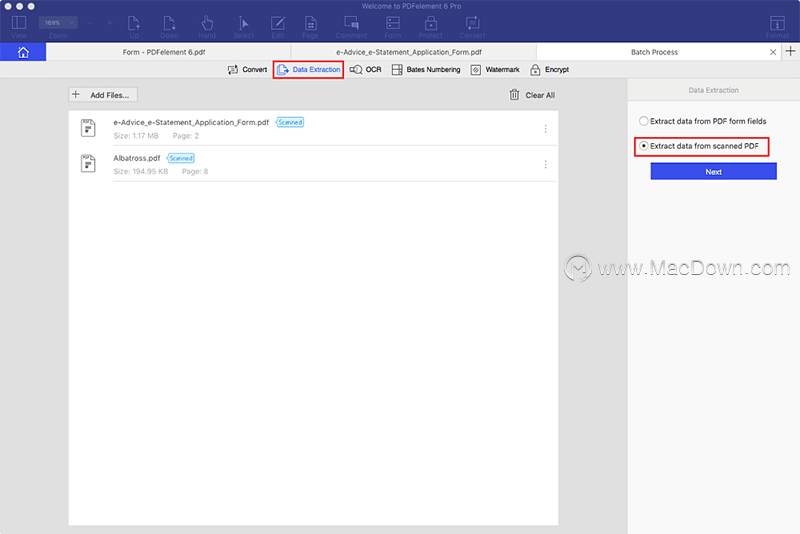Choose Extract data from scanned PDF
800x534 pixels.
pyautogui.click(x=699, y=146)
